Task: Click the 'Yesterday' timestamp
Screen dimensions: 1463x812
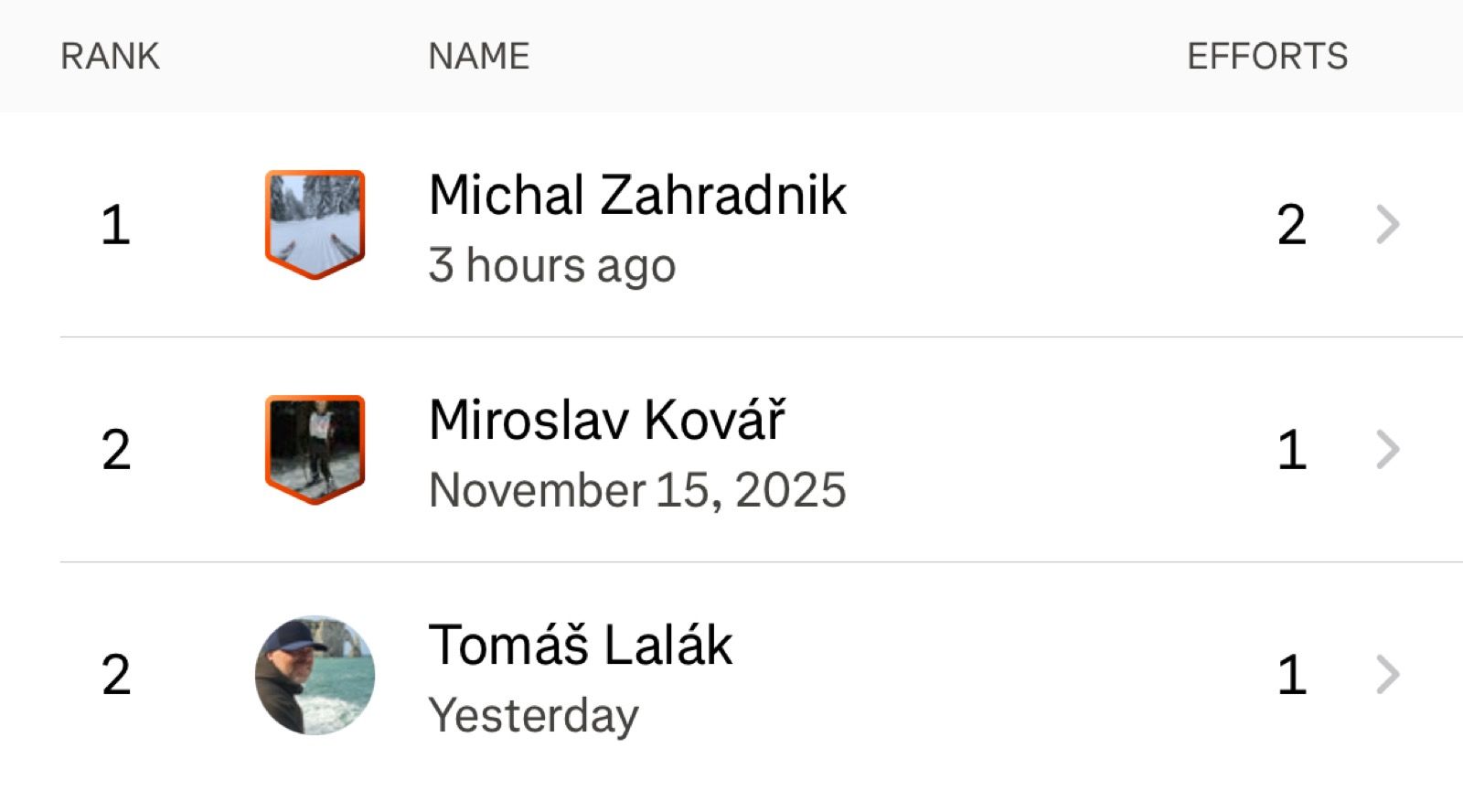Action: pyautogui.click(x=533, y=716)
